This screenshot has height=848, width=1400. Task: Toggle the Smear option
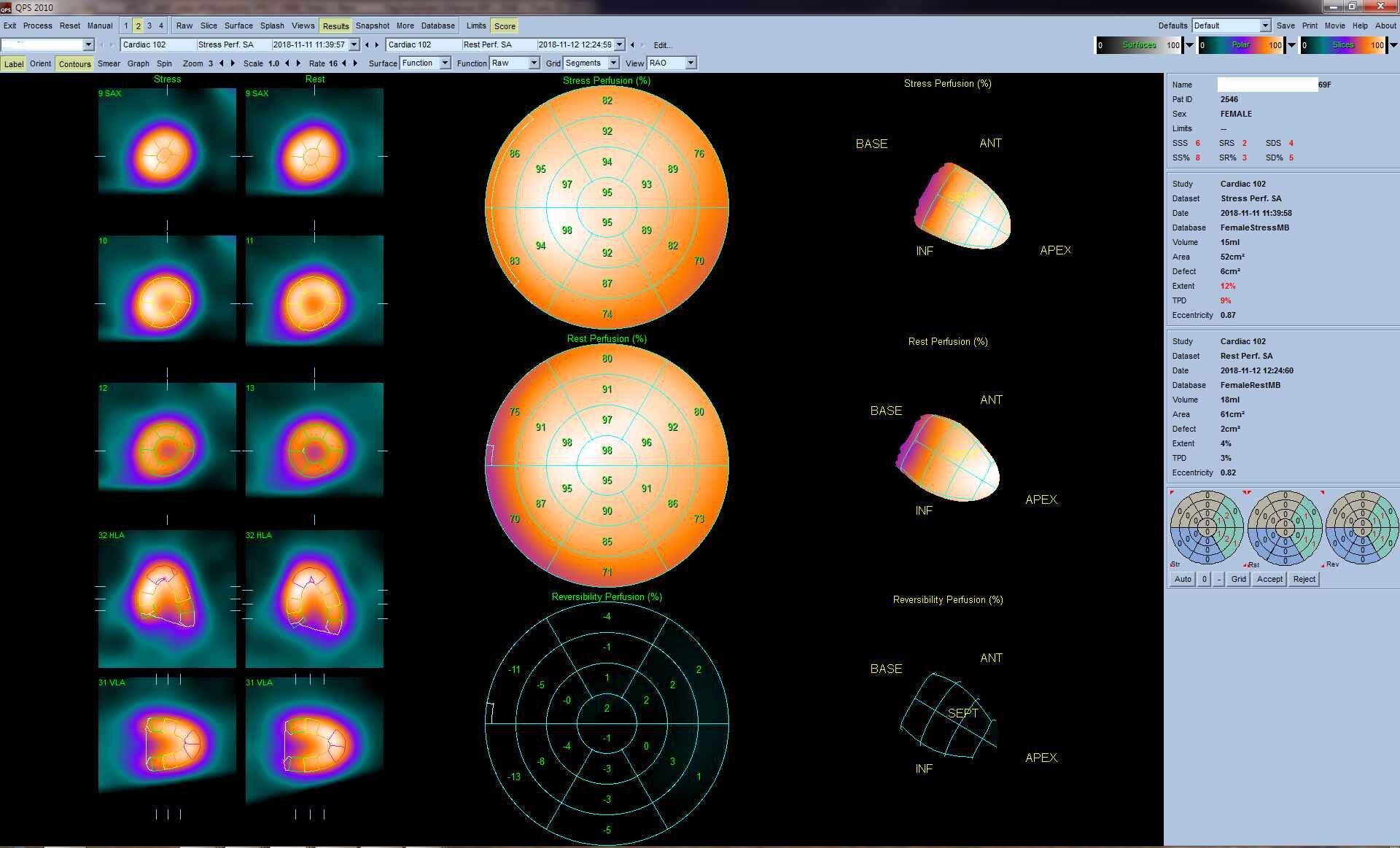tap(109, 64)
